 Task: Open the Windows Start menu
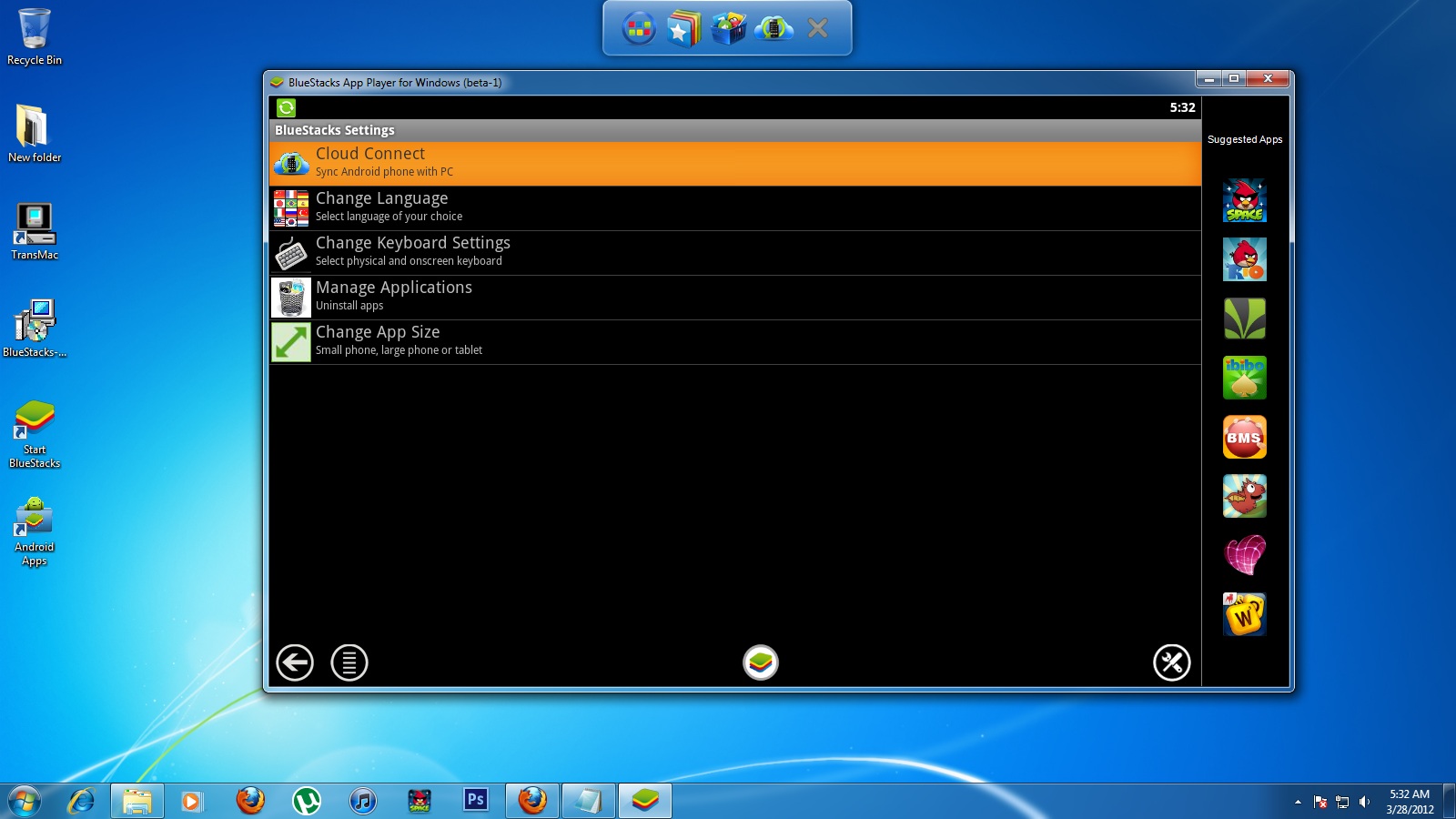click(25, 801)
